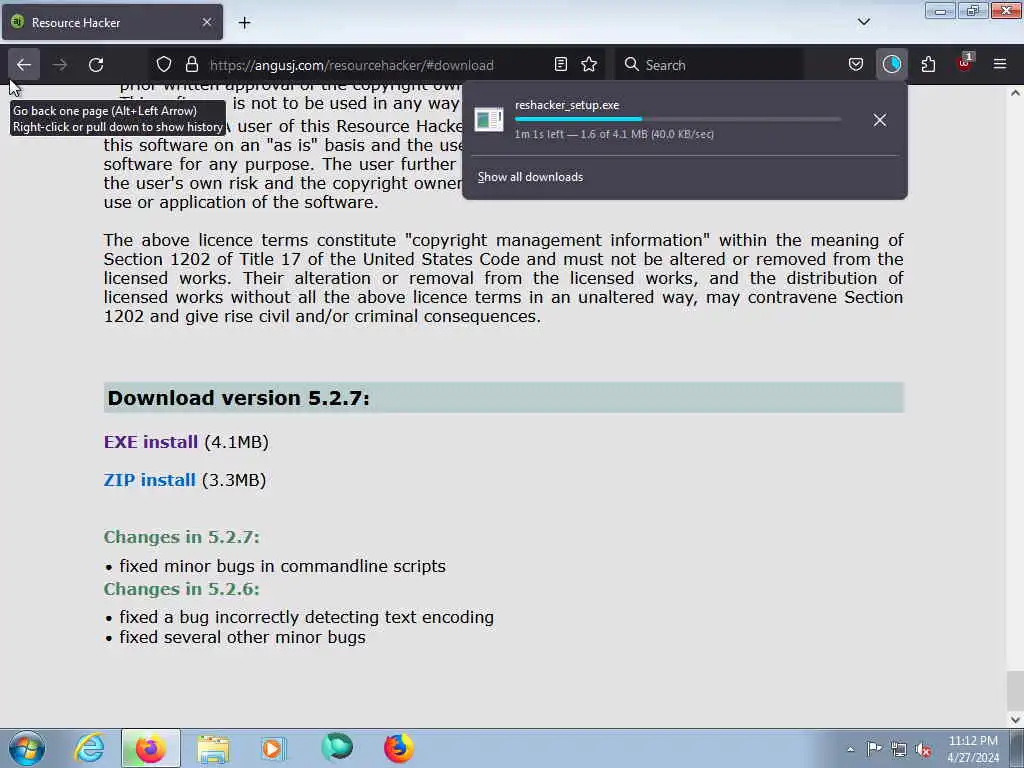Reload the current page
Screen dimensions: 1024x768
pyautogui.click(x=96, y=65)
